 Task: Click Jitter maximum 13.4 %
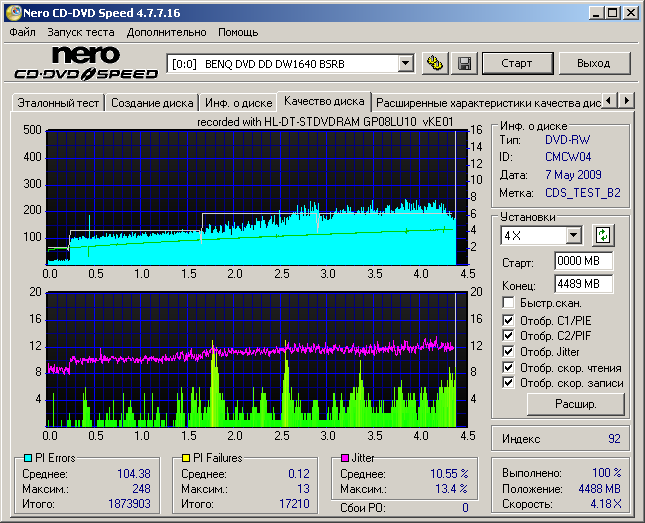pos(452,489)
